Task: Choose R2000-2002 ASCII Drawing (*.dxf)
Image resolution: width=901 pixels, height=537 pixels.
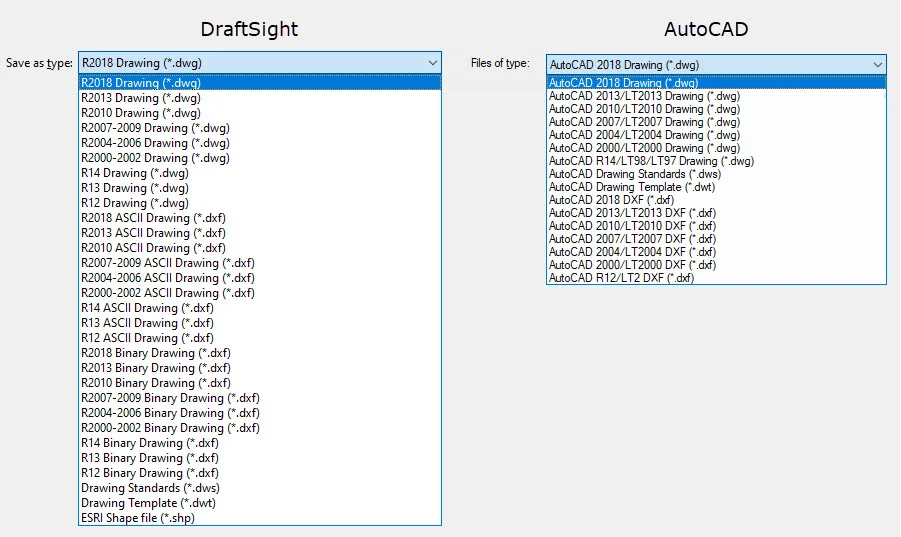Action: (x=167, y=293)
